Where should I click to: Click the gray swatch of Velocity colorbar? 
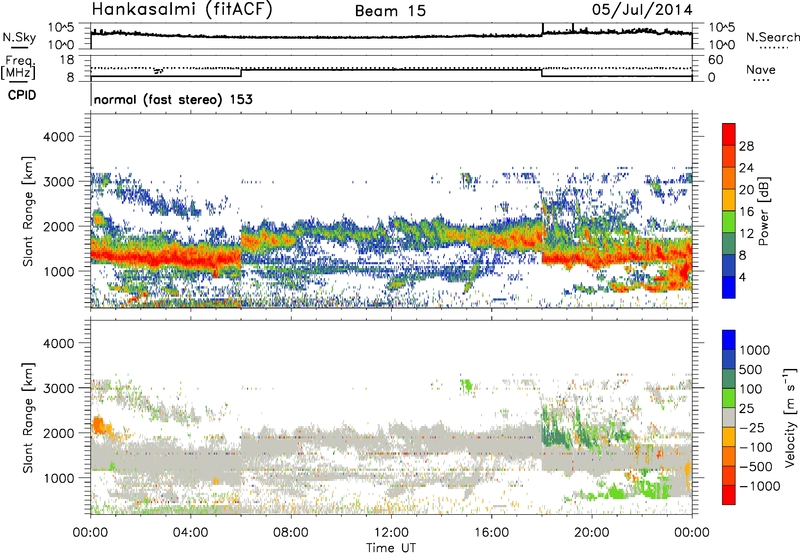click(729, 418)
